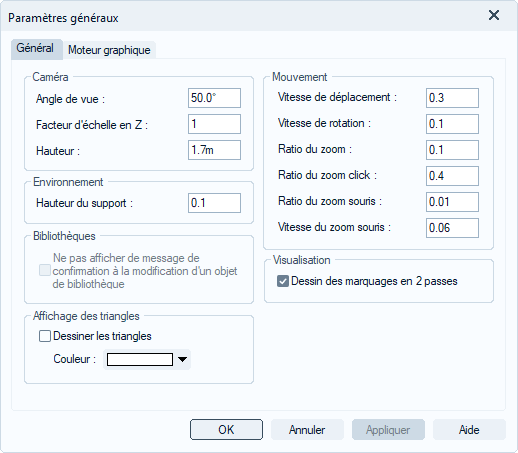518x453 pixels.
Task: Close the Paramètres généraux dialog
Action: (494, 16)
